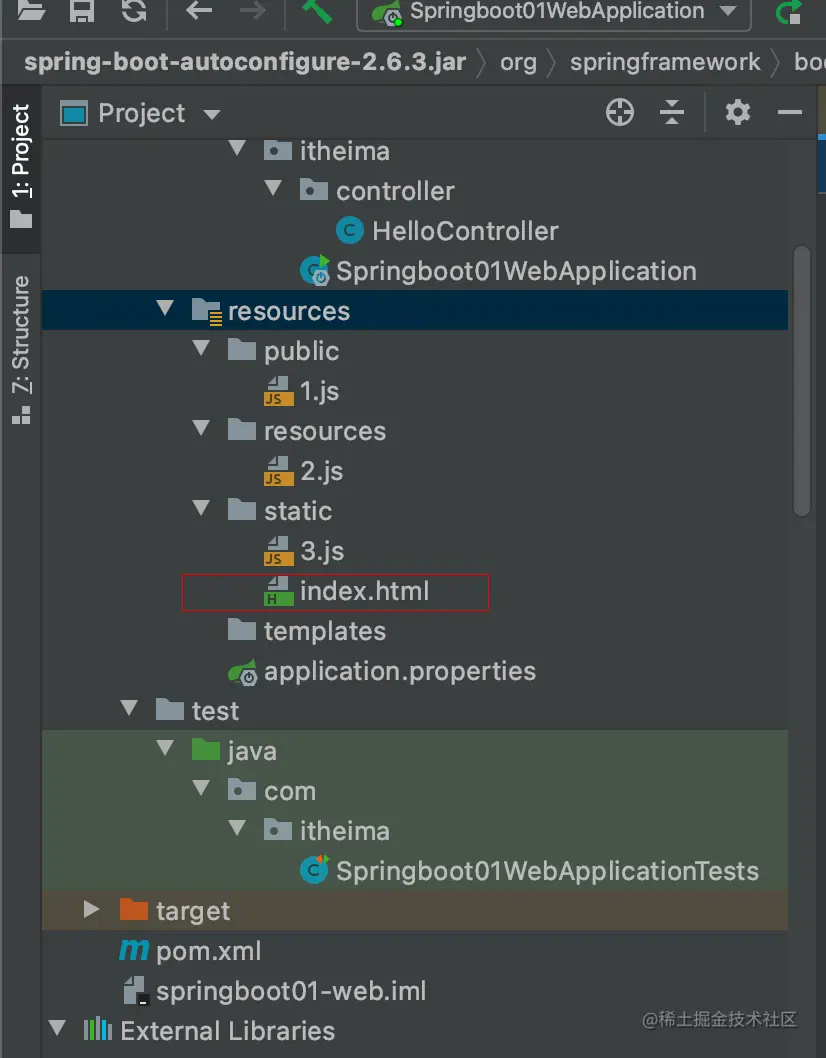Screen dimensions: 826x1058
Task: Collapse the External Libraries node
Action: click(x=57, y=1028)
